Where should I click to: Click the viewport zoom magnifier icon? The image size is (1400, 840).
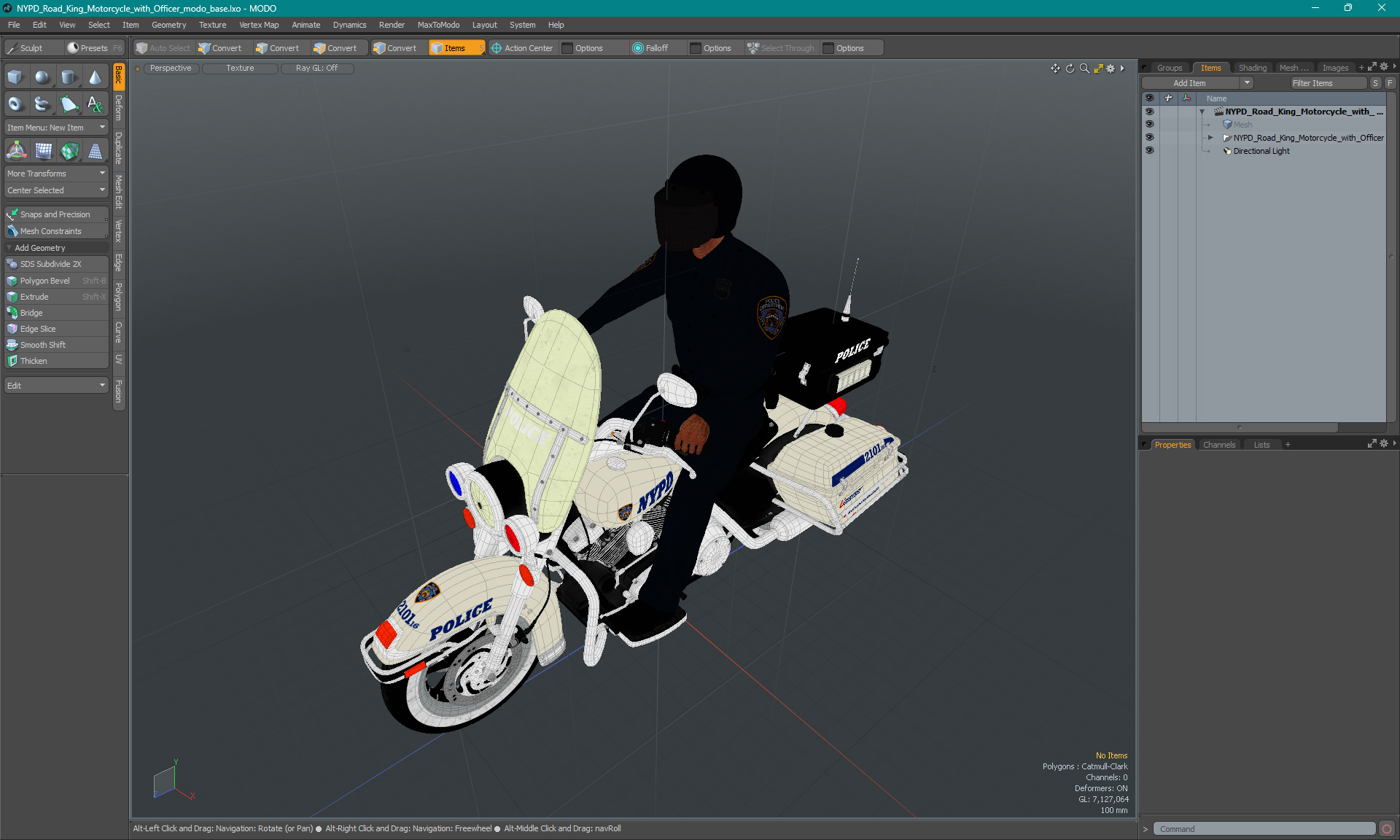[x=1084, y=69]
